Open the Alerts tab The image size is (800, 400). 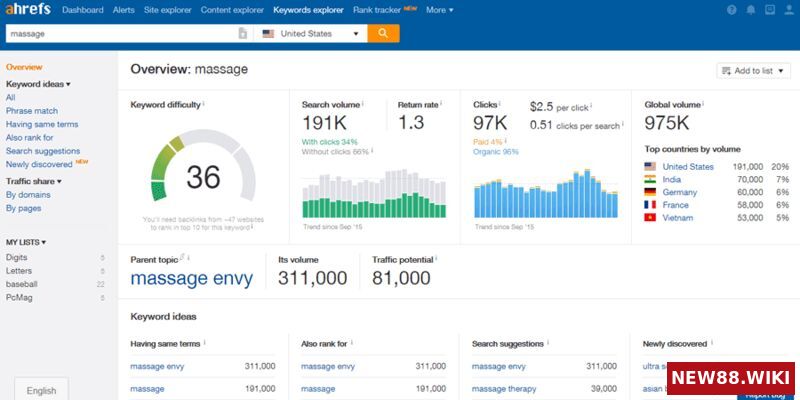123,10
